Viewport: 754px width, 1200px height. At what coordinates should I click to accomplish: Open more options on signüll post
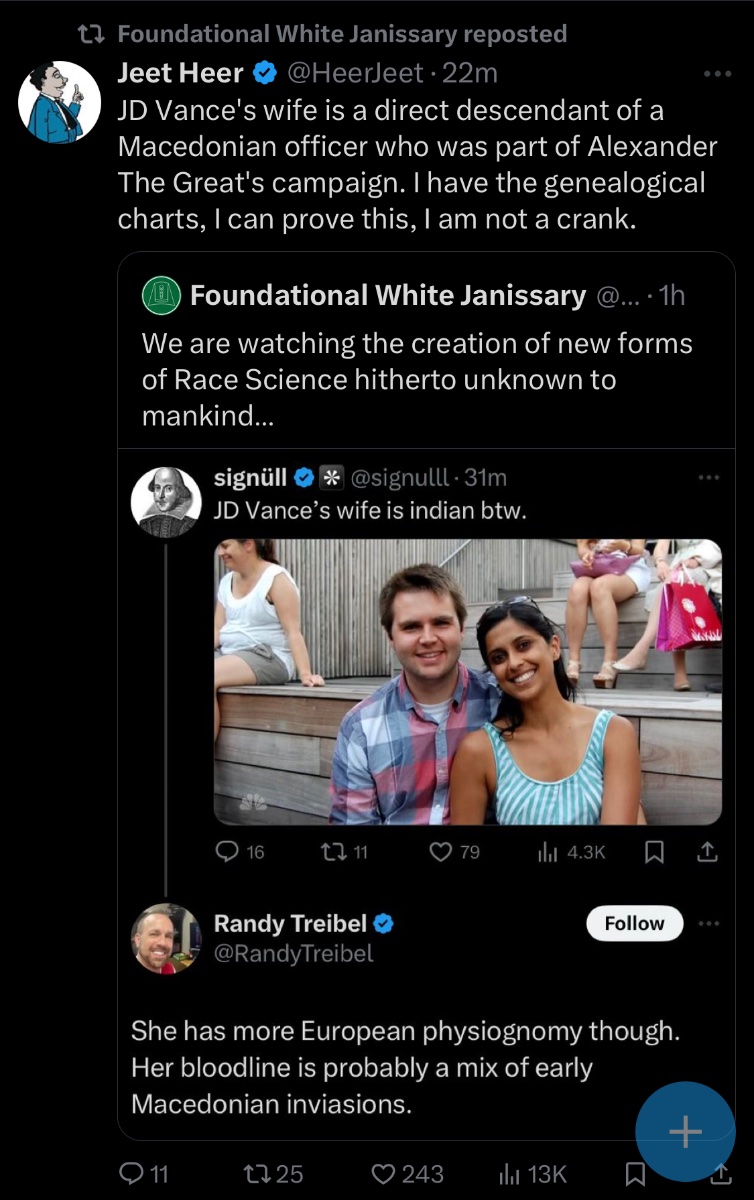tap(709, 478)
